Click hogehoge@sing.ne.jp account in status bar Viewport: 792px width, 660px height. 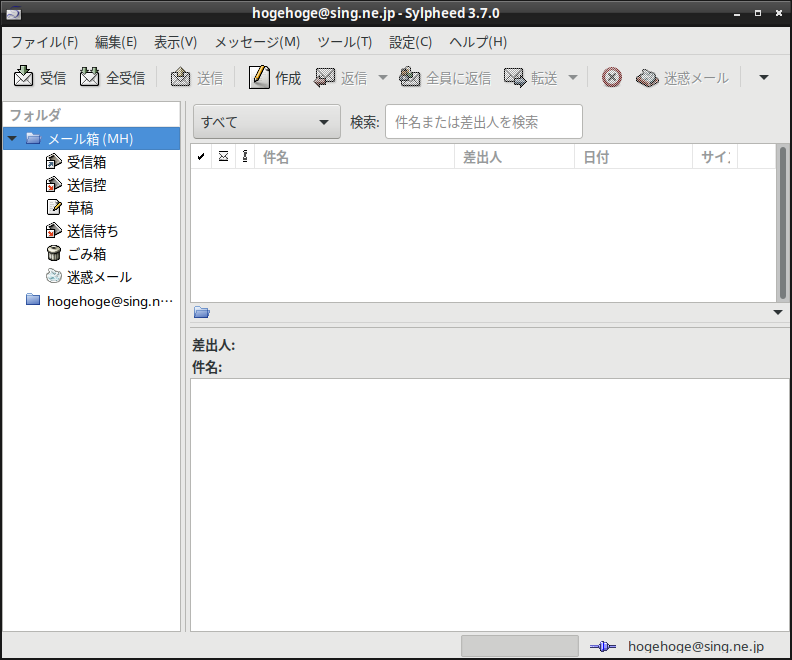[696, 646]
